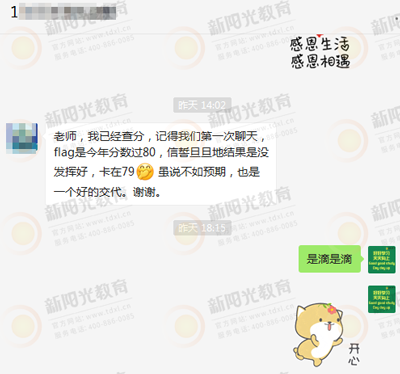The height and width of the screenshot is (374, 400).
Task: Select the white message bubble starting with 老师
Action: pyautogui.click(x=161, y=164)
